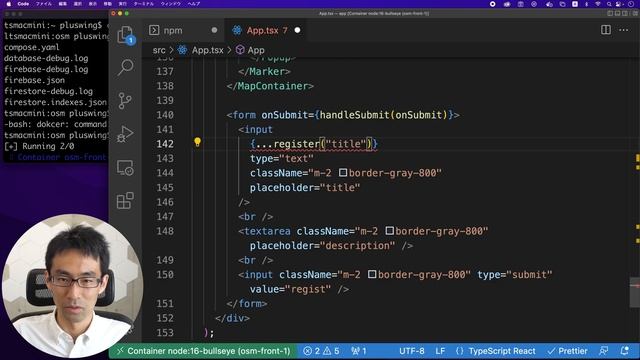Toggle the primary side bar from the title bar
640x360 pixels.
point(610,13)
